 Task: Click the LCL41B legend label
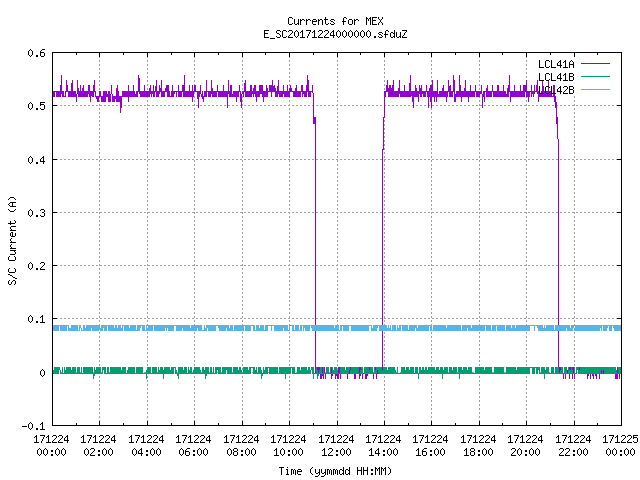coord(556,77)
